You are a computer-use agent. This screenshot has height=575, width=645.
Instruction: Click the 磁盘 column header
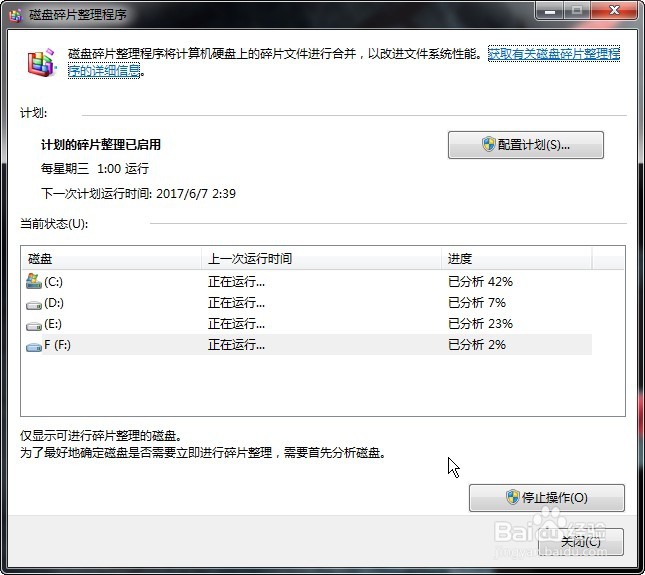coord(111,258)
